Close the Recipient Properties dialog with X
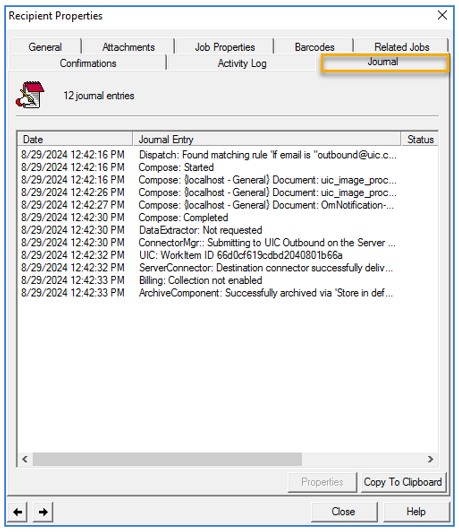Screen dimensions: 459x532 (442, 15)
